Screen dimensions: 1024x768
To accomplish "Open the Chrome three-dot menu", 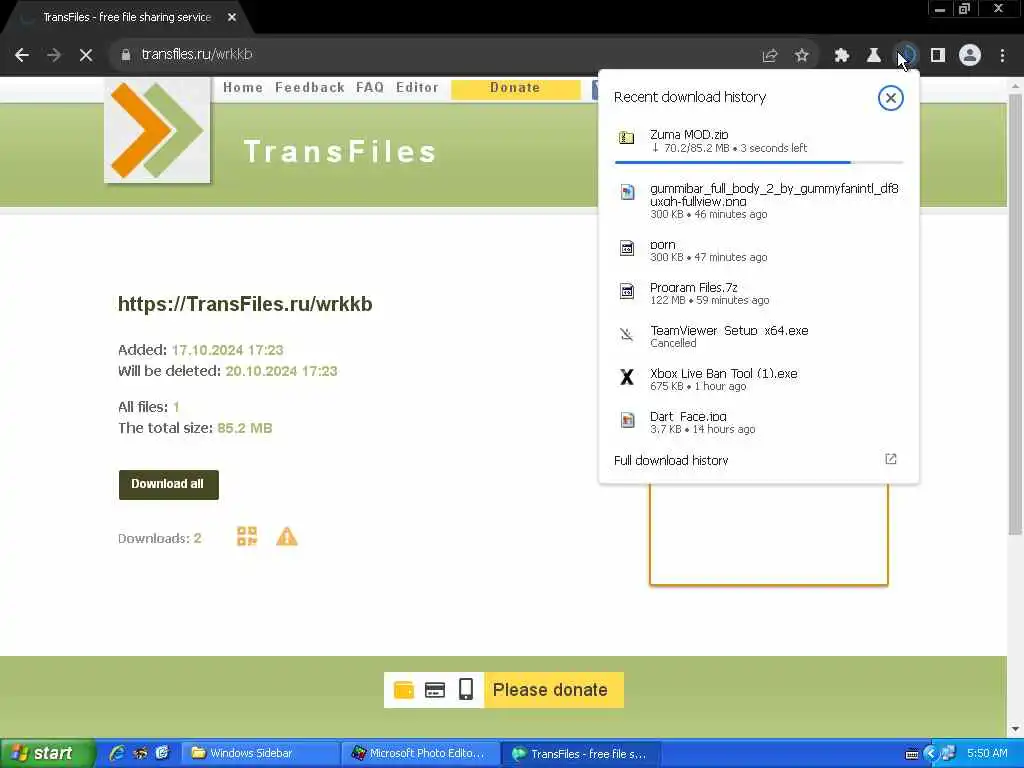I will click(x=1002, y=56).
